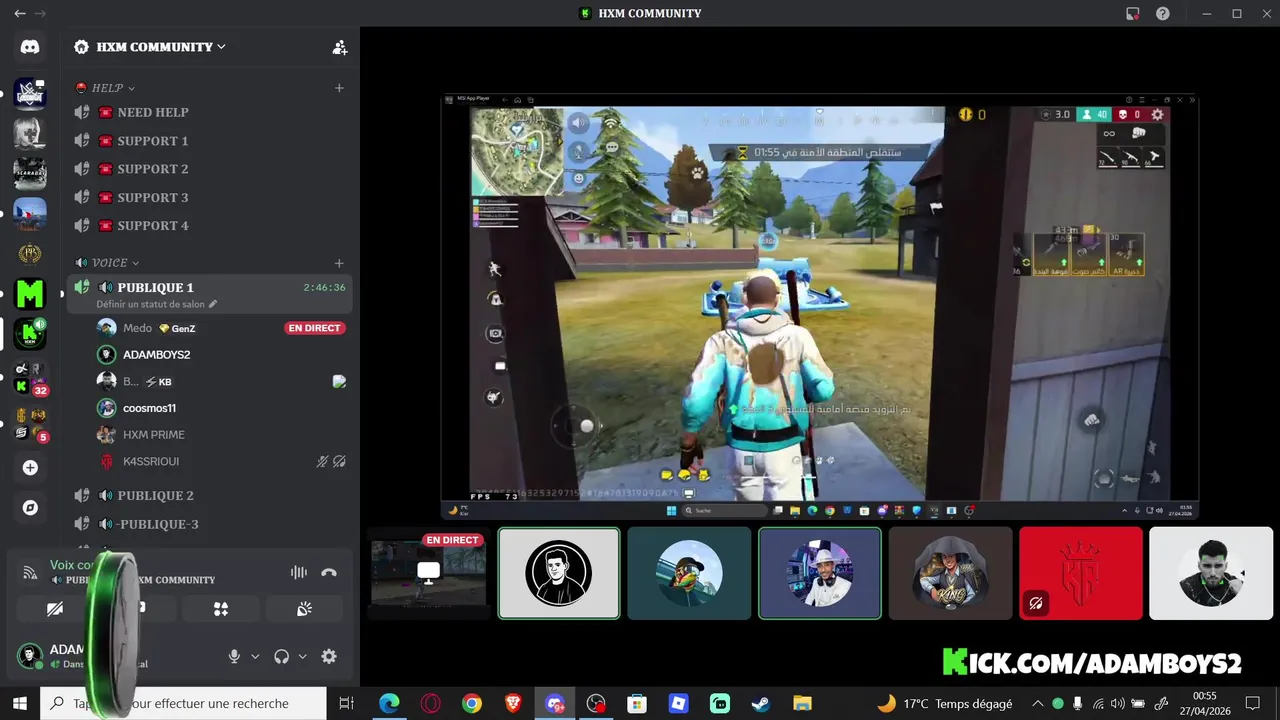Open the soundboard icon
The height and width of the screenshot is (720, 1280).
click(304, 608)
